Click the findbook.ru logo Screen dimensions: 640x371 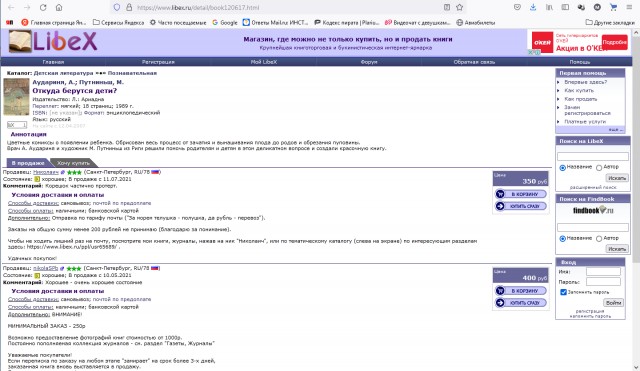(x=593, y=211)
